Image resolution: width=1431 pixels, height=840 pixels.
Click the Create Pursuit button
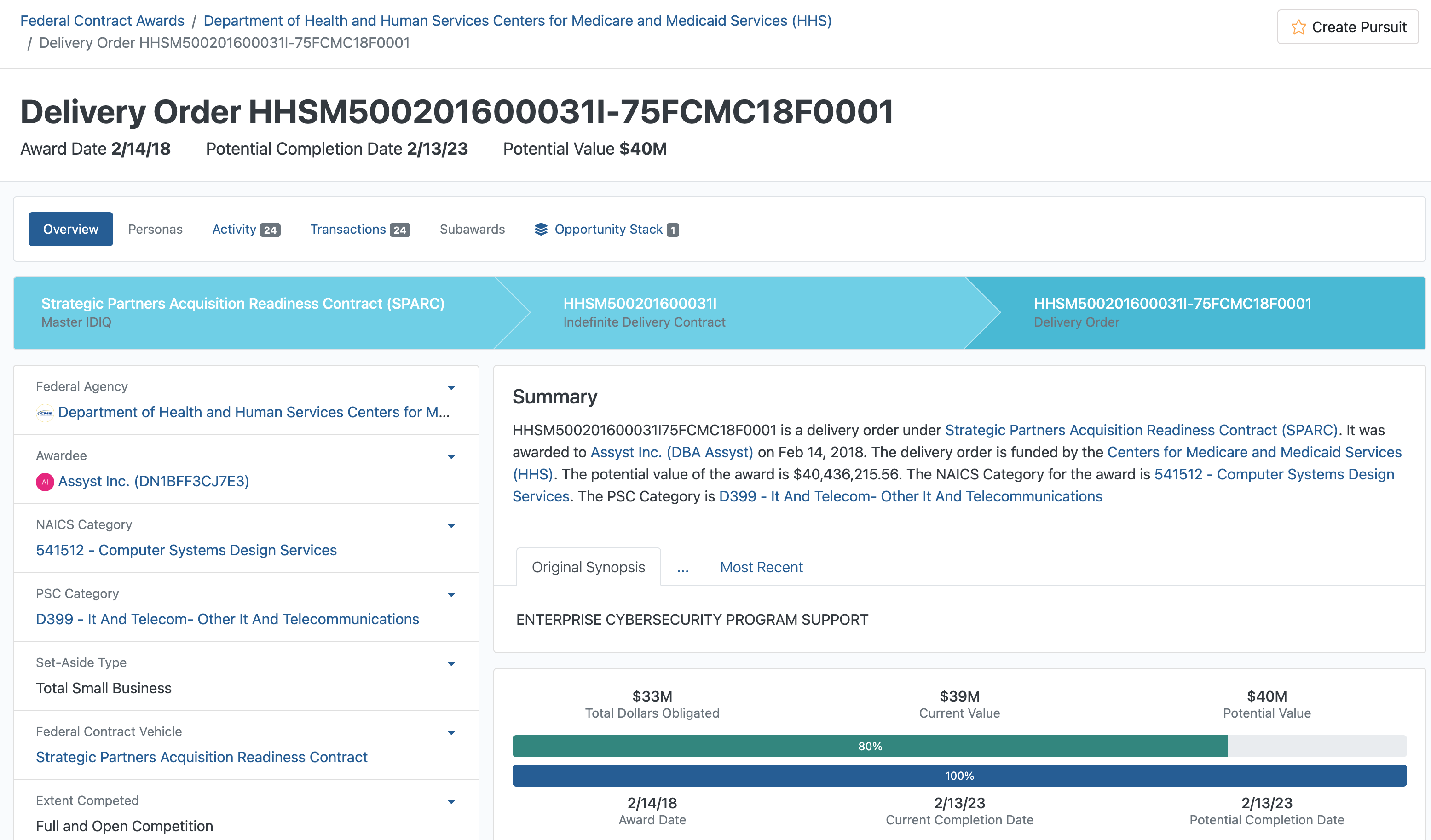tap(1348, 27)
